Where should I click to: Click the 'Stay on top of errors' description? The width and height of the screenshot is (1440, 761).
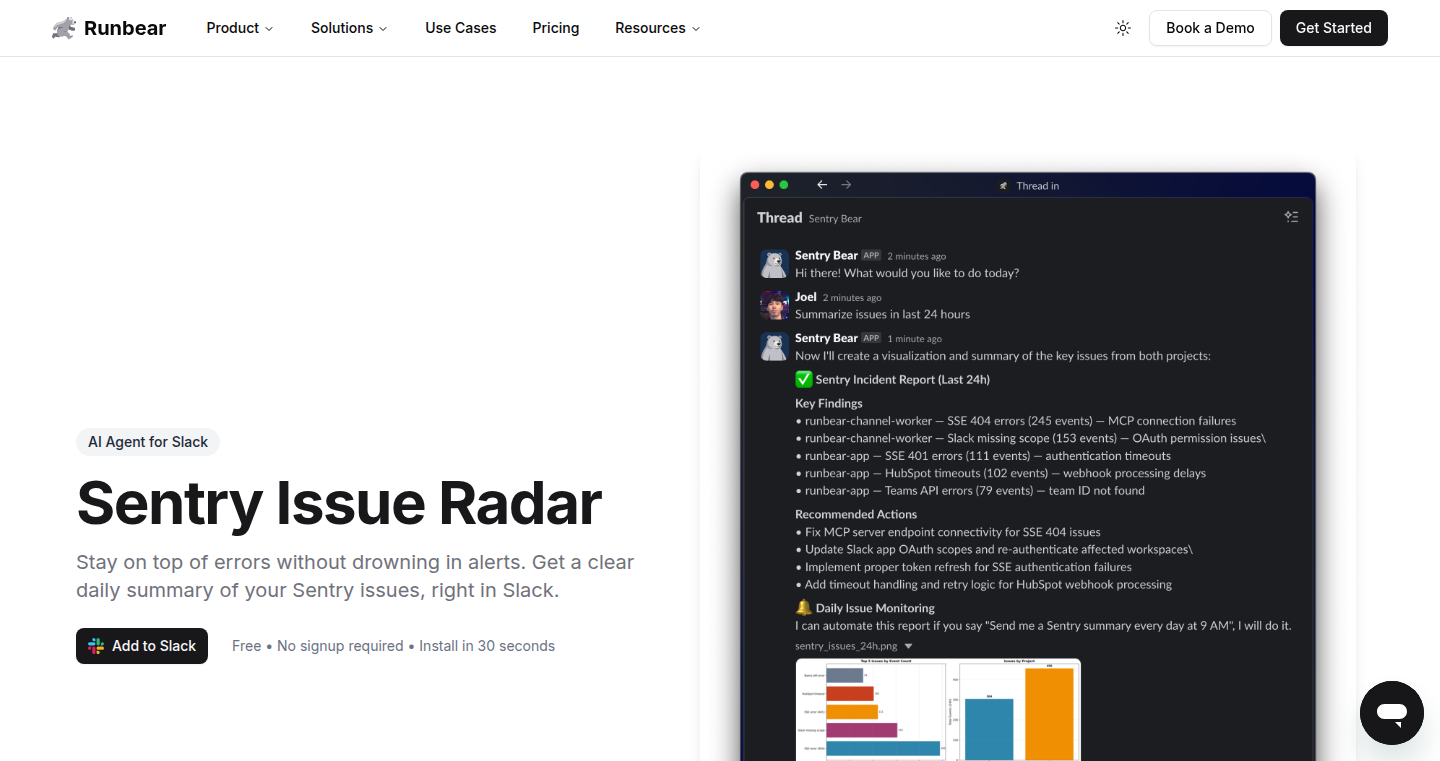pyautogui.click(x=355, y=576)
